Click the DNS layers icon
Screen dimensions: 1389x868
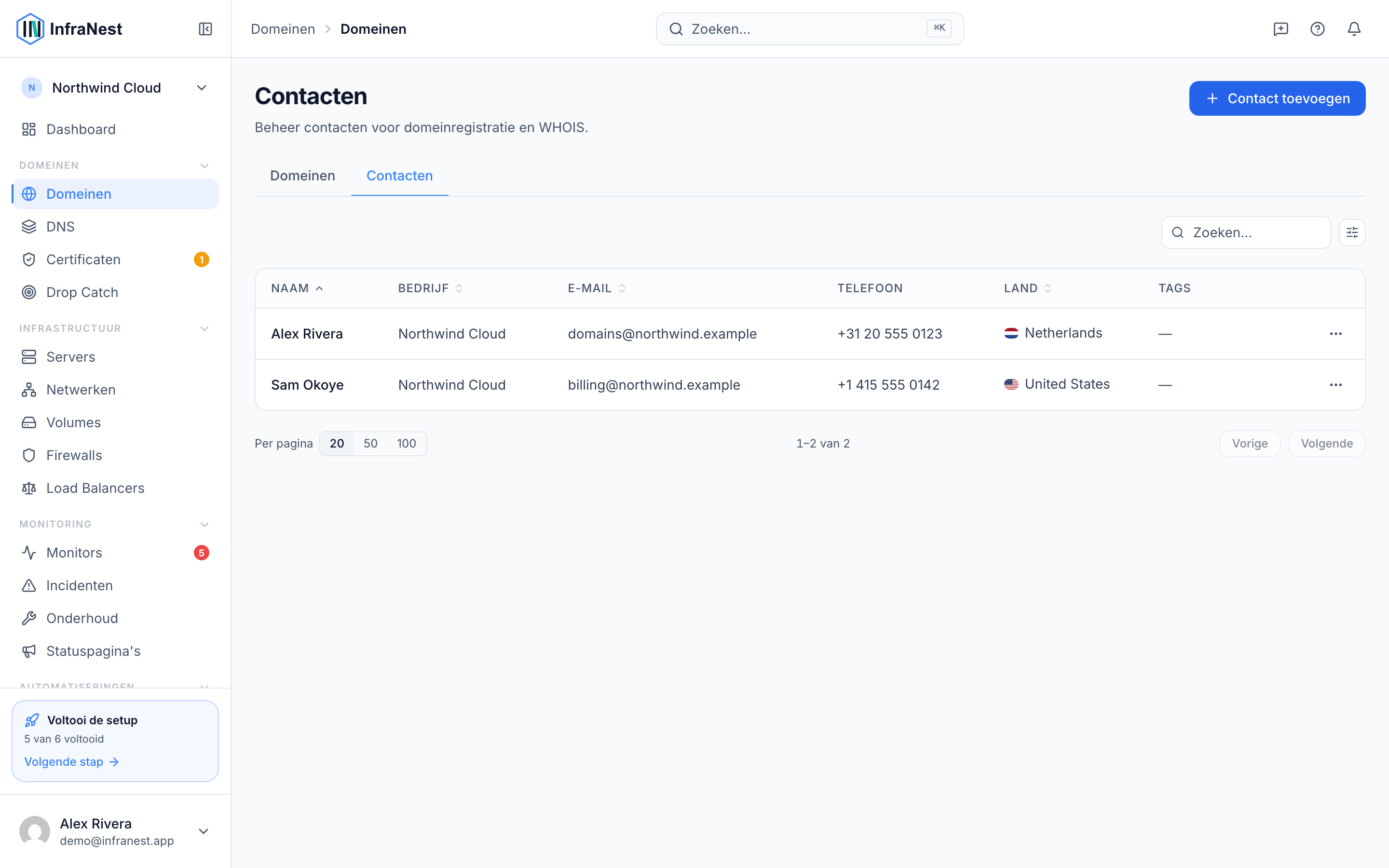(29, 227)
